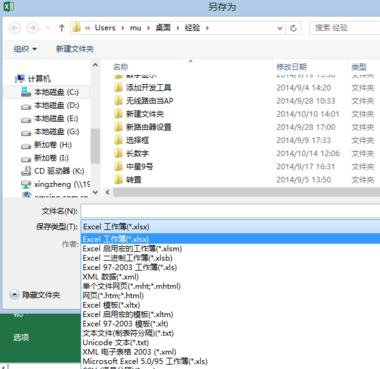The height and width of the screenshot is (369, 380).
Task: Select the 长数字 folder
Action: pyautogui.click(x=137, y=153)
